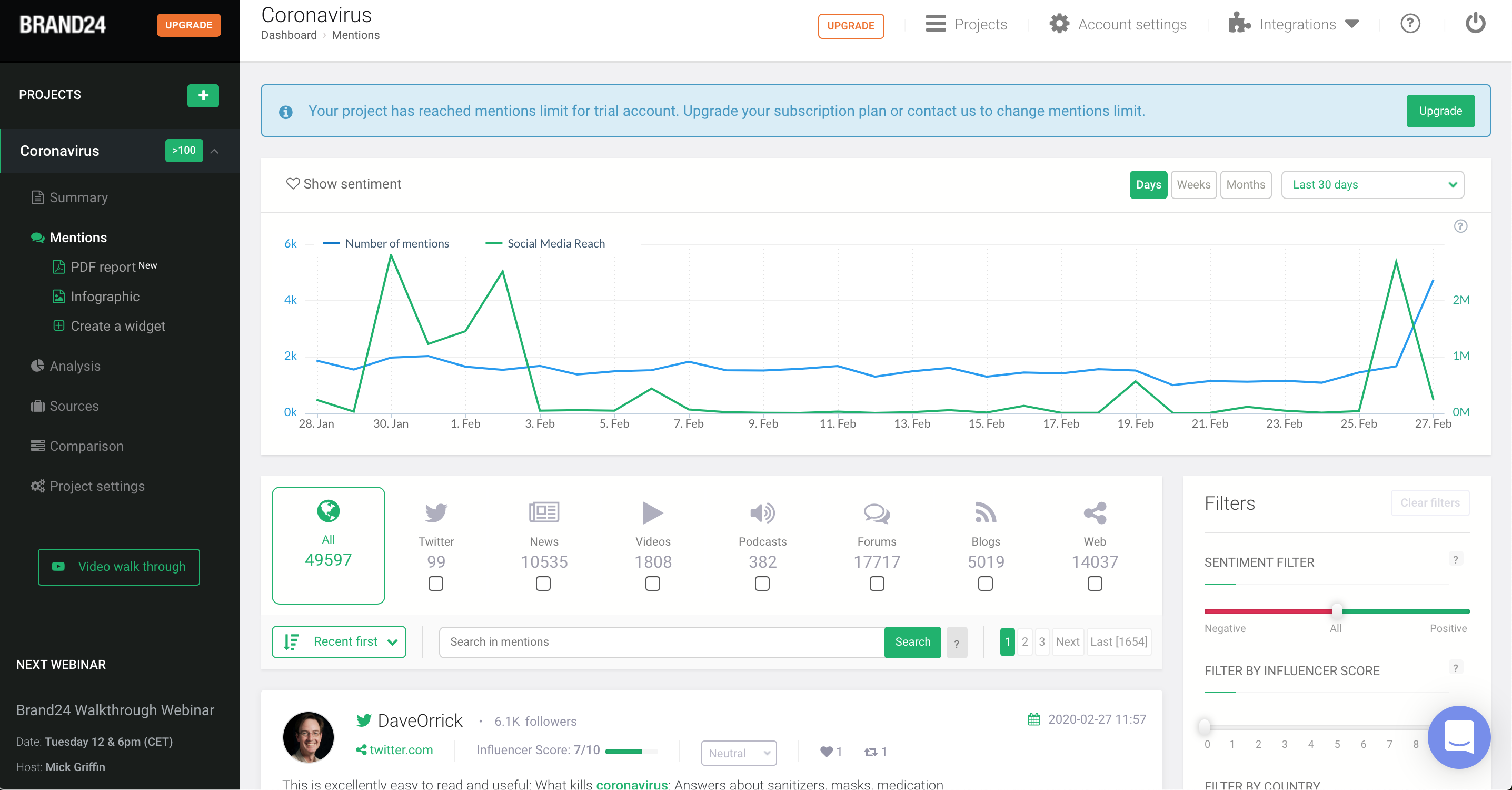Toggle Number of mentions legend series
This screenshot has height=790, width=1512.
tap(386, 244)
